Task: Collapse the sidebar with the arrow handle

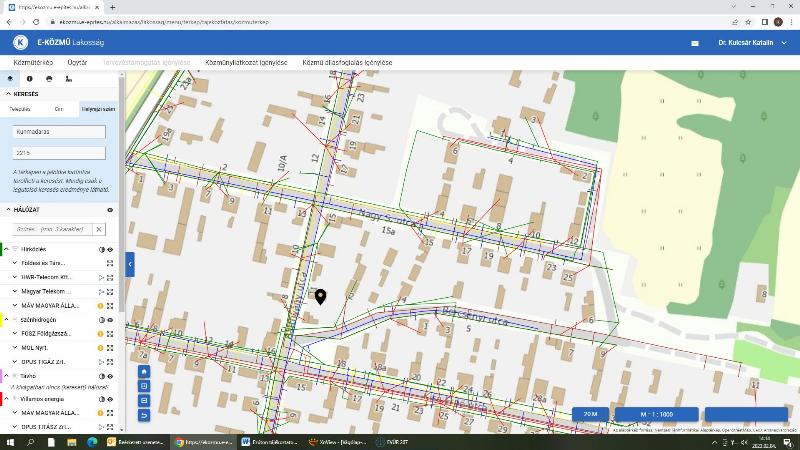Action: coord(129,263)
